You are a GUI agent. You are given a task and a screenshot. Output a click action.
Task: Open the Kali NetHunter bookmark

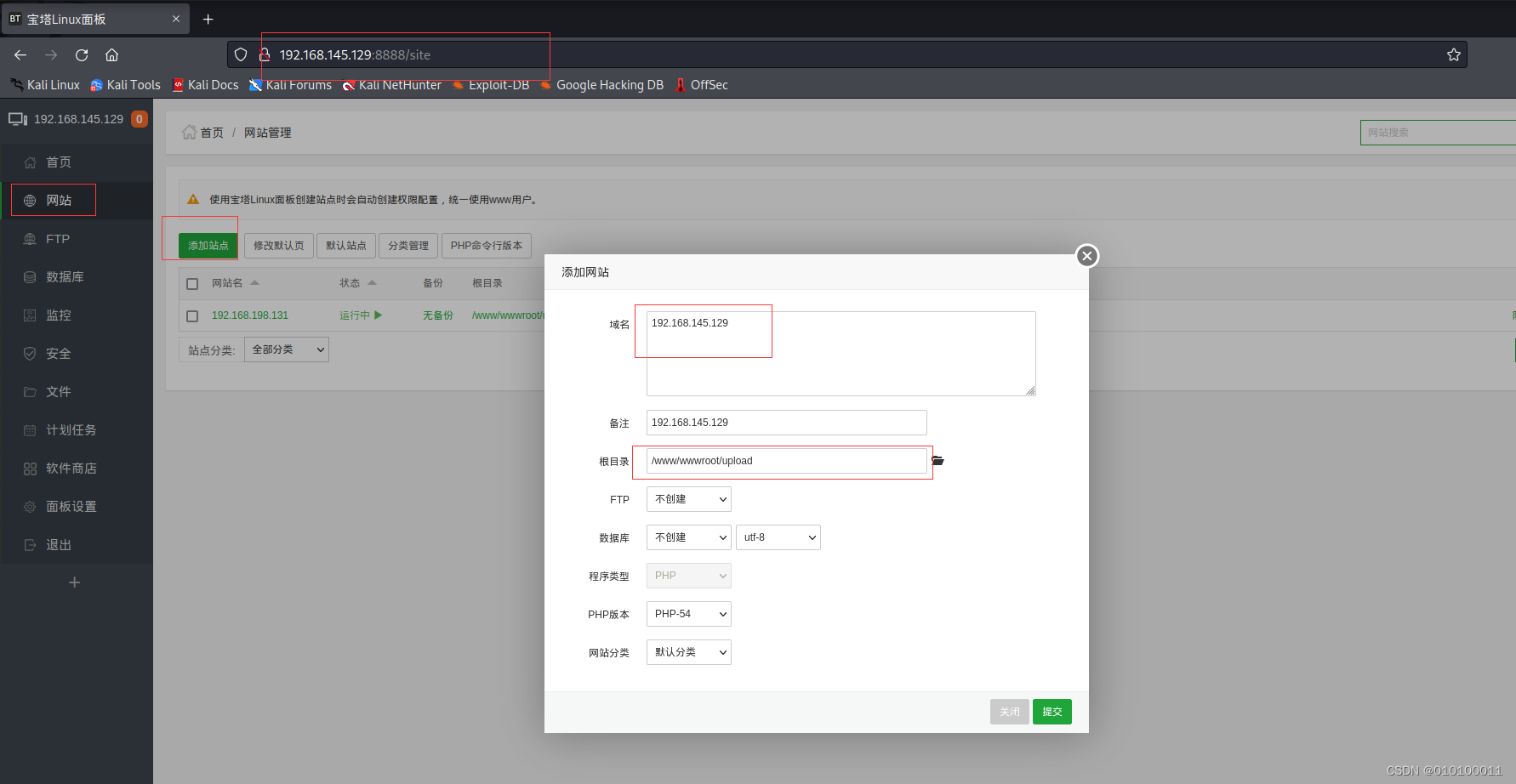click(392, 85)
